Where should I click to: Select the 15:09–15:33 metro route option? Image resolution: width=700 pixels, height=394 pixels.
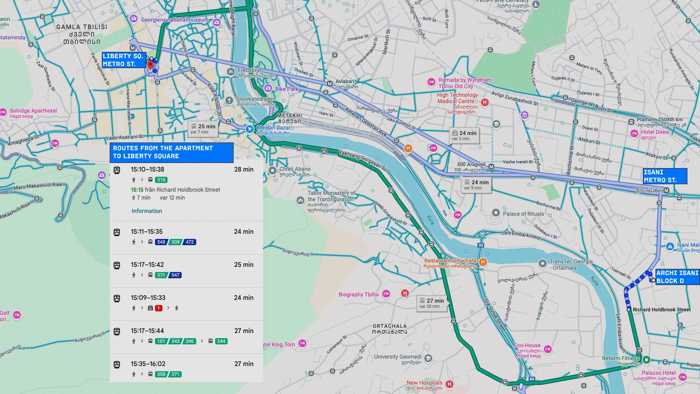coord(186,304)
